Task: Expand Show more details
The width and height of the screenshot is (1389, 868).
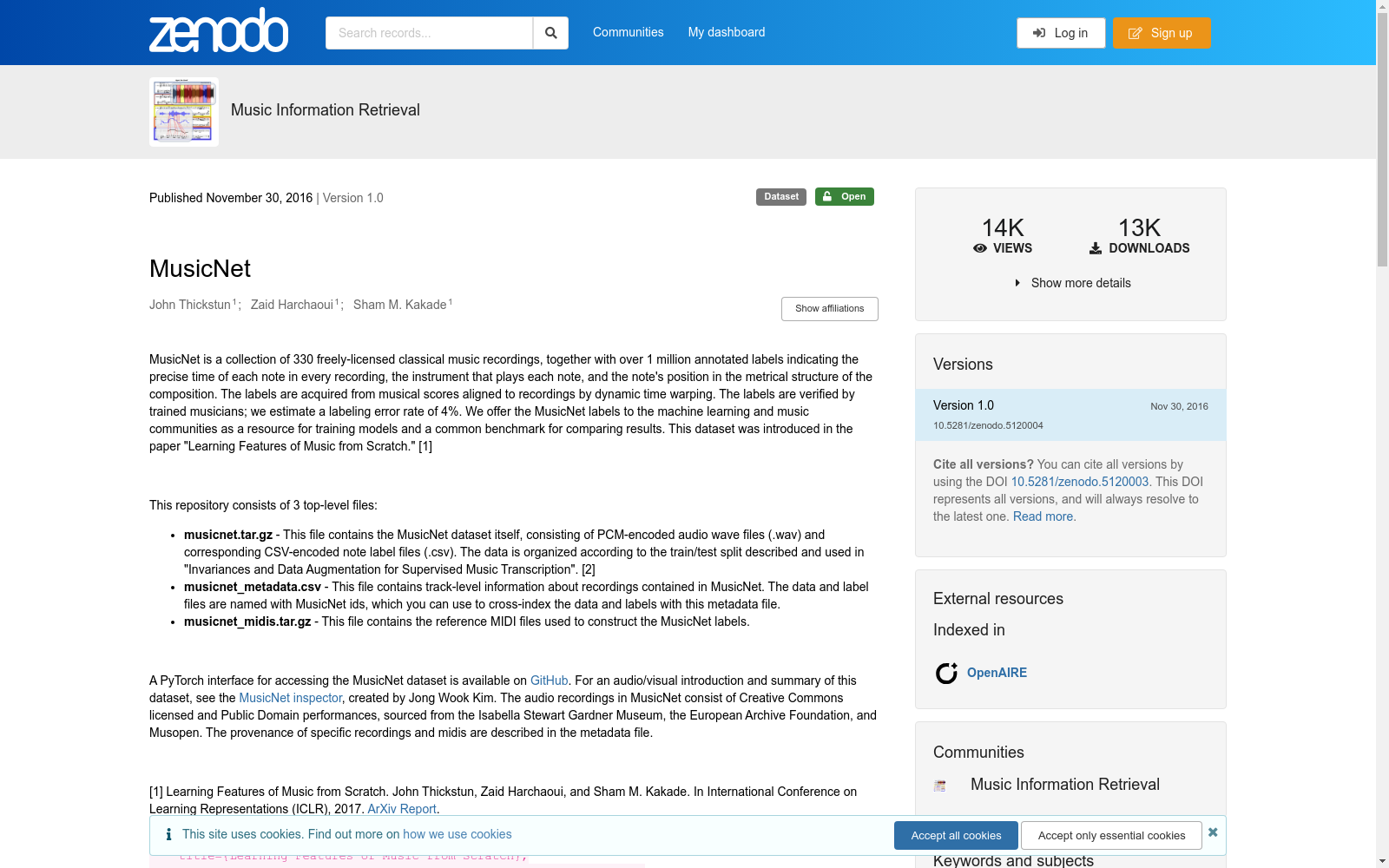Action: (1072, 283)
